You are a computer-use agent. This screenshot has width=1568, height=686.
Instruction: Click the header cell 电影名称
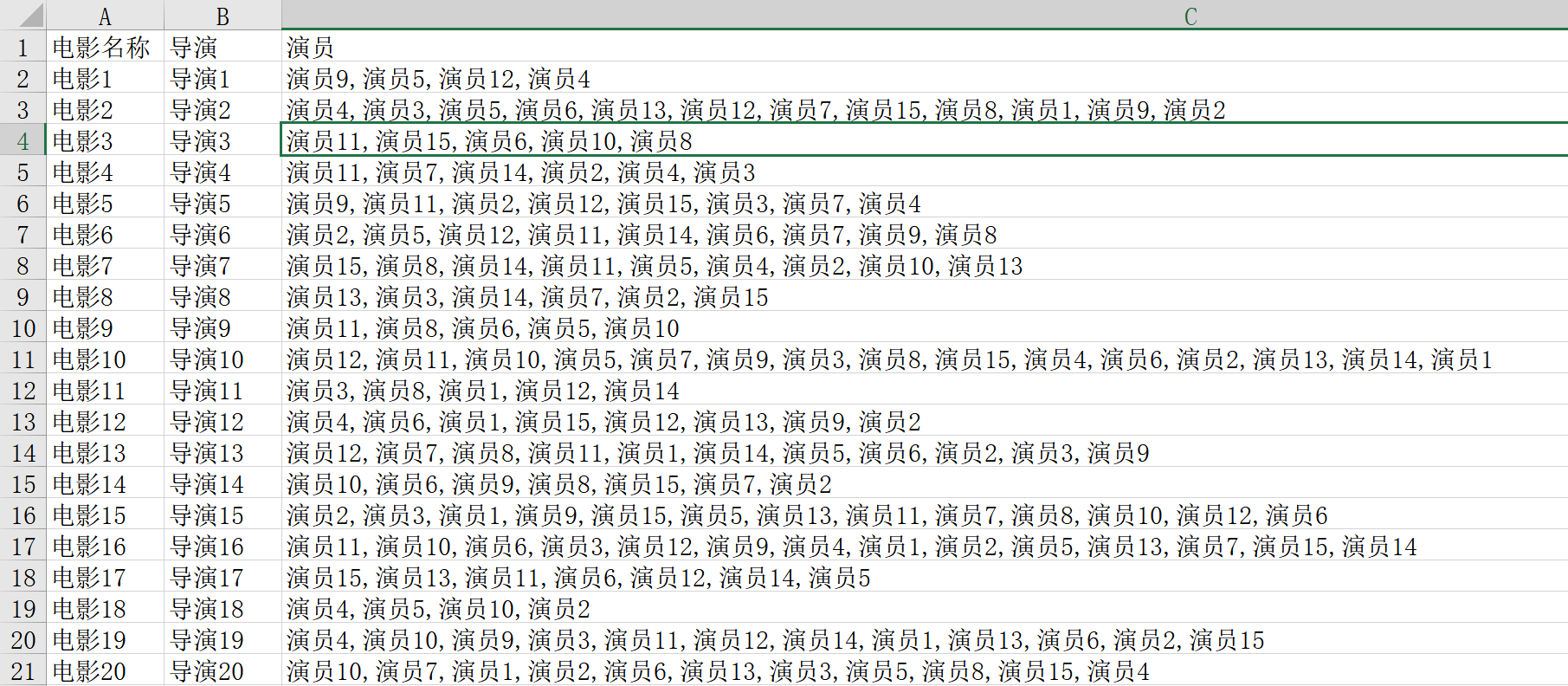coord(105,47)
